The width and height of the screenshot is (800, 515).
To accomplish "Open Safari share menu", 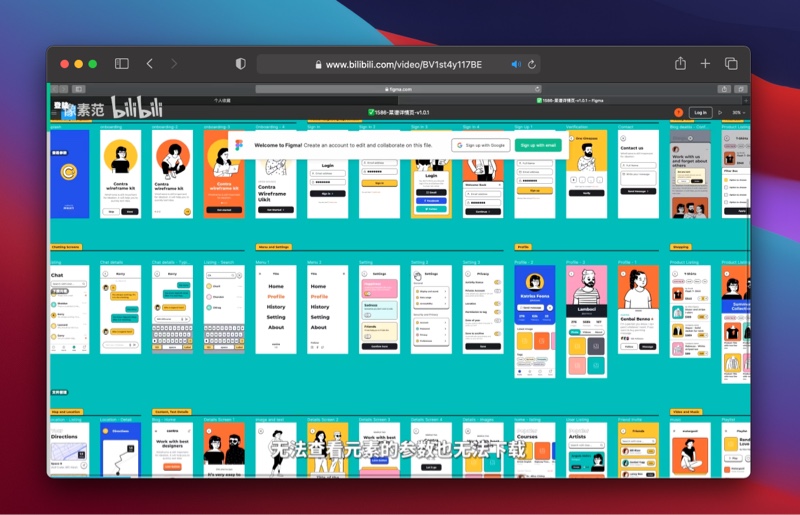I will tap(680, 63).
